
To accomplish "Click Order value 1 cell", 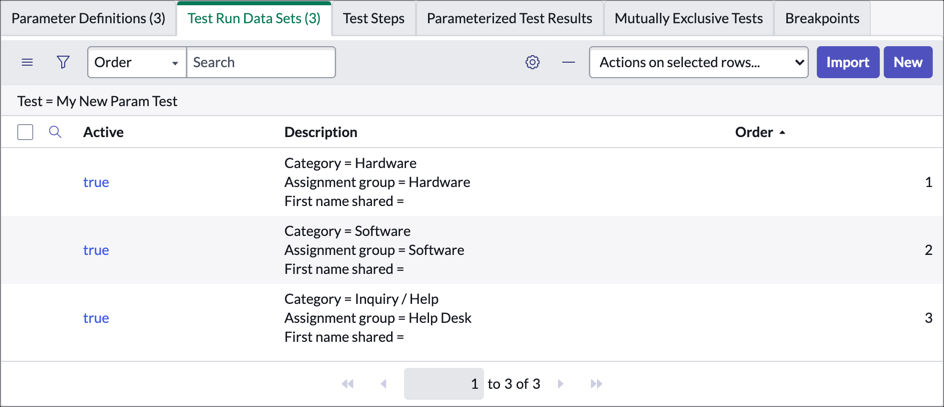I will tap(929, 182).
